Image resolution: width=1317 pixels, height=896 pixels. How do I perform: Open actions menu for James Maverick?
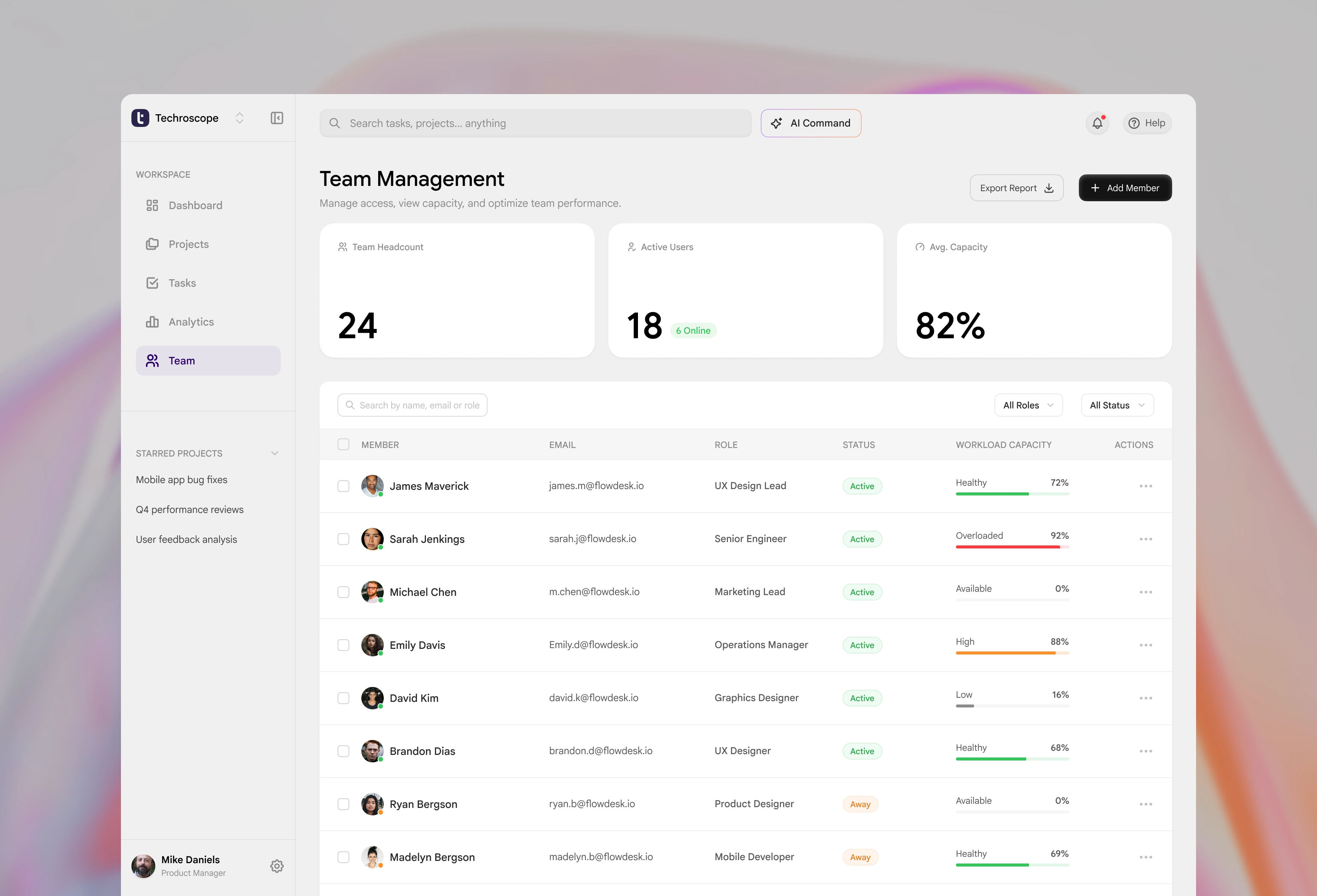1145,486
